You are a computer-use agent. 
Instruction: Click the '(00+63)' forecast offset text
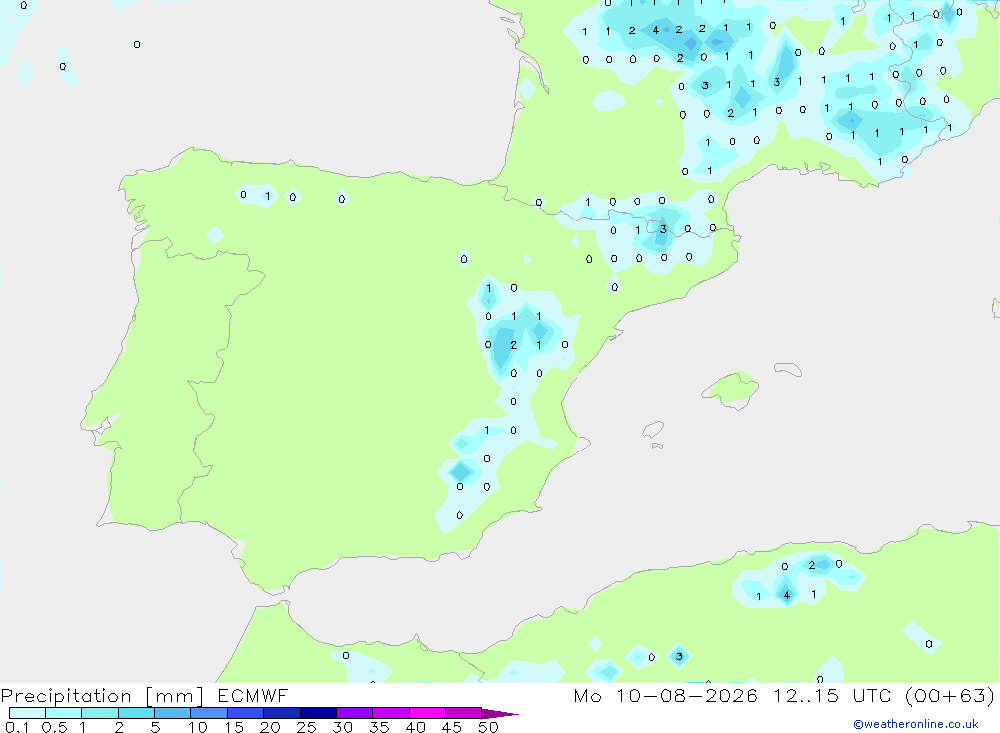950,695
